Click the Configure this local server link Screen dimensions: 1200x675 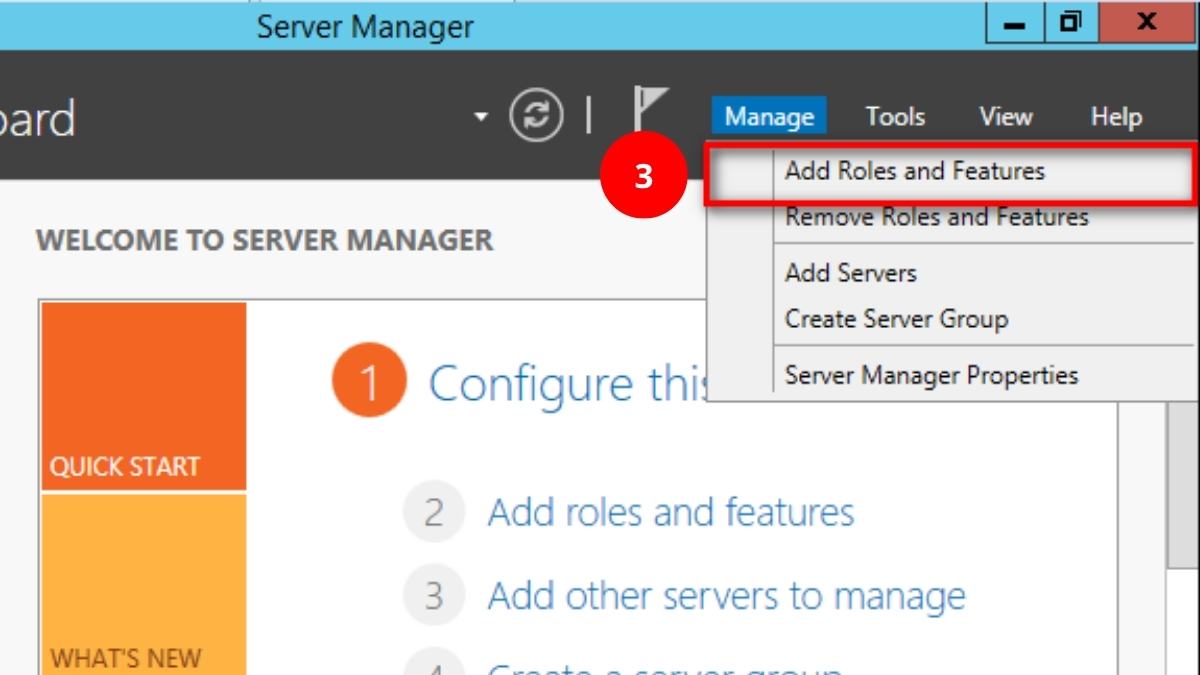[x=568, y=384]
